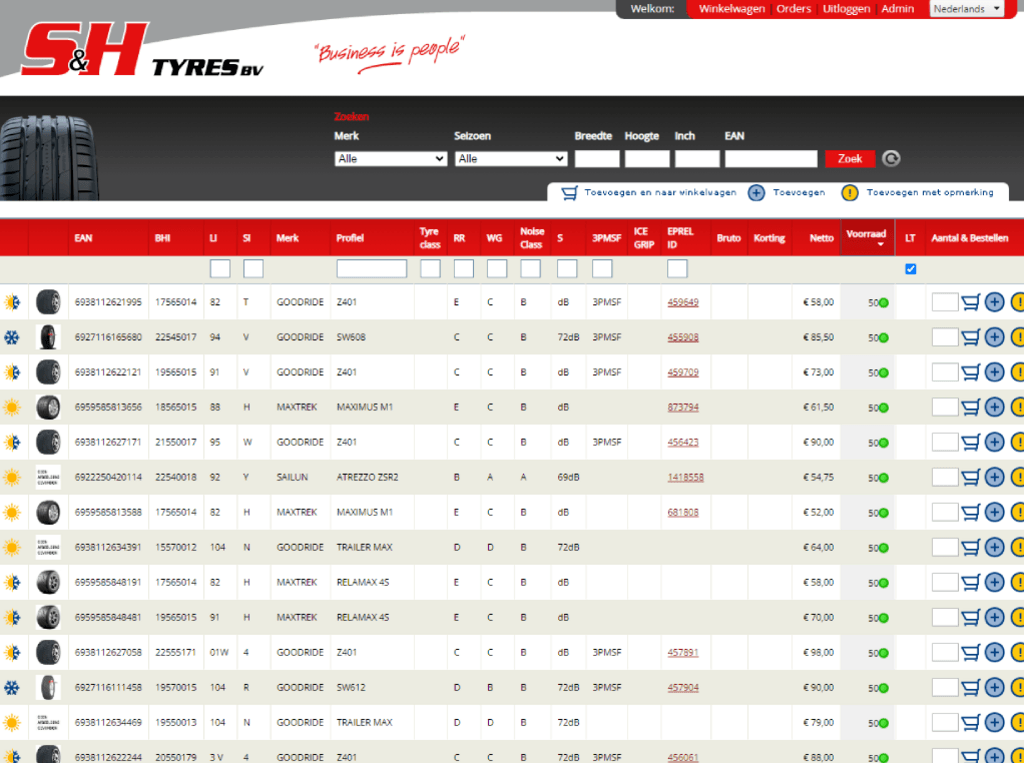Click summer sun icon for SAILUN row
Screen dimensions: 1024x763
pyautogui.click(x=12, y=477)
